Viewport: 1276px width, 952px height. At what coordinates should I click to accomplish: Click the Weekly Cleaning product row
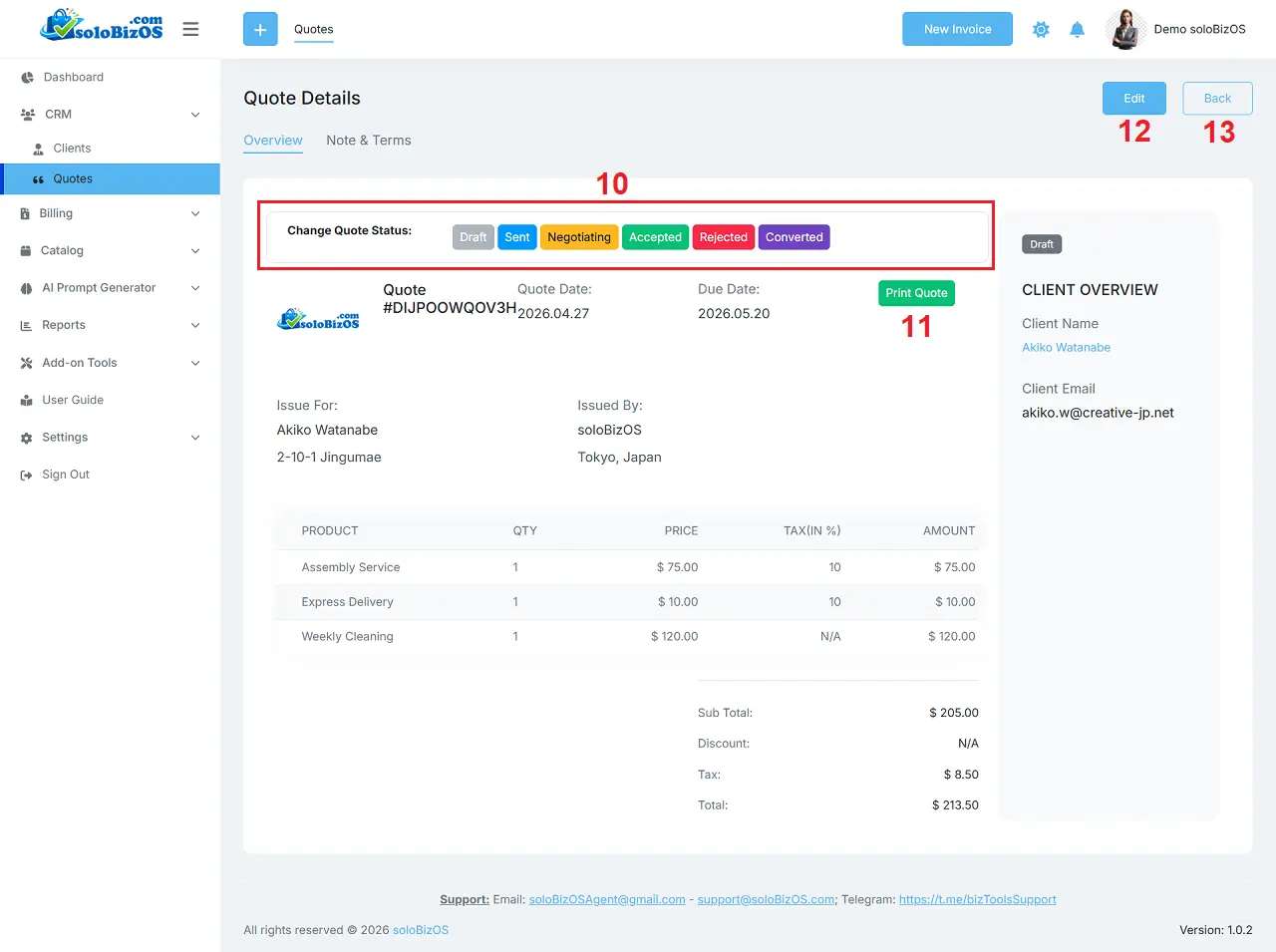tap(628, 637)
